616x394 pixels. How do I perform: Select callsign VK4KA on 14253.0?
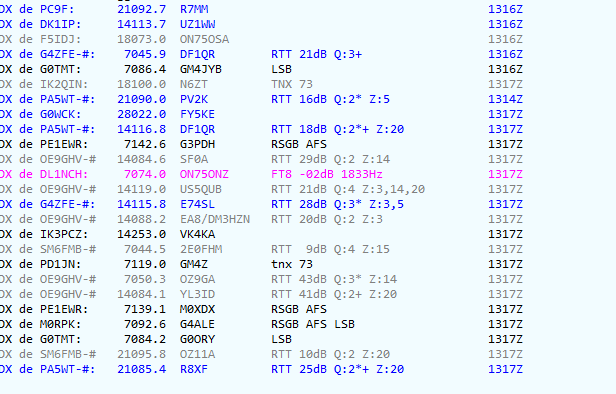(x=197, y=234)
